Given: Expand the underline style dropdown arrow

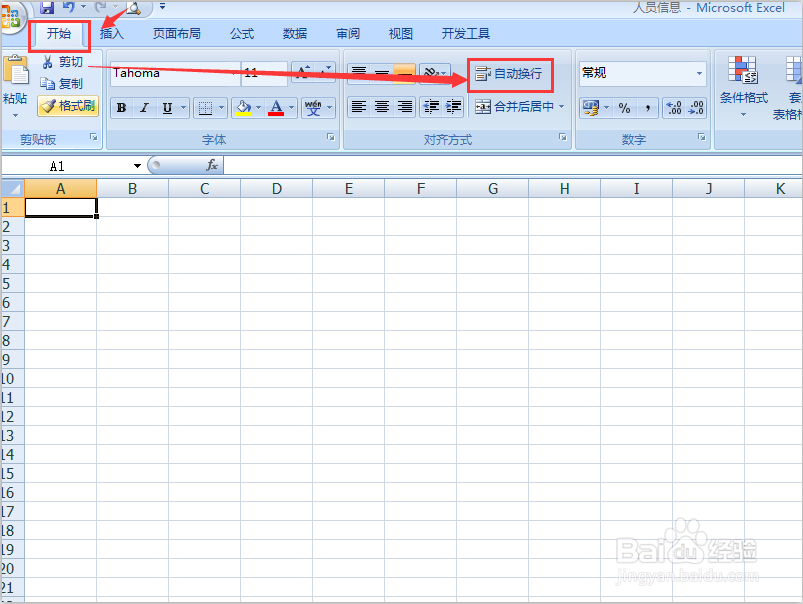Looking at the screenshot, I should pos(183,108).
